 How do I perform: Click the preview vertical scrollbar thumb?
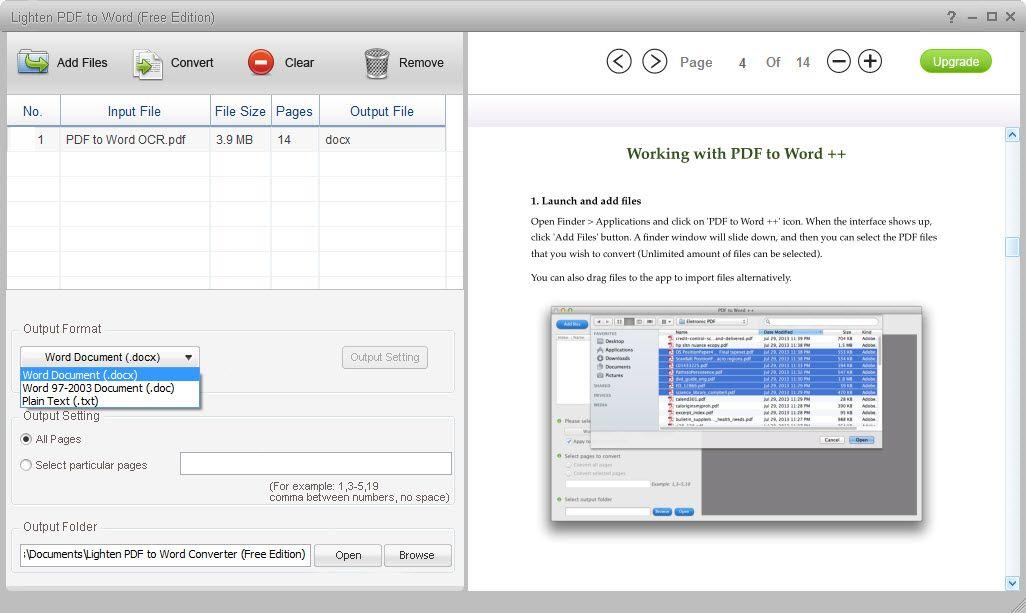(x=1013, y=247)
